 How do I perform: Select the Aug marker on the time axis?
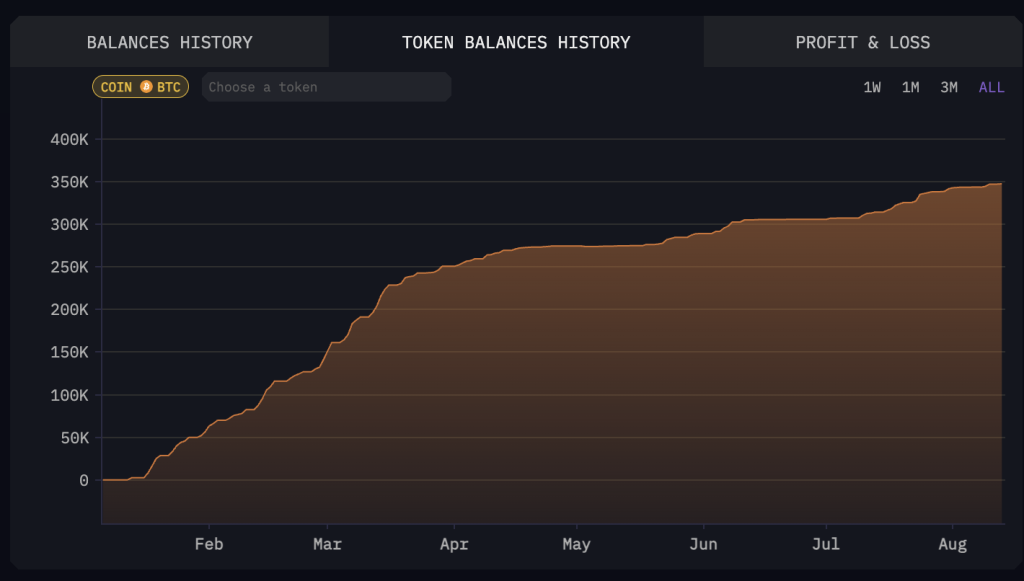pos(953,544)
